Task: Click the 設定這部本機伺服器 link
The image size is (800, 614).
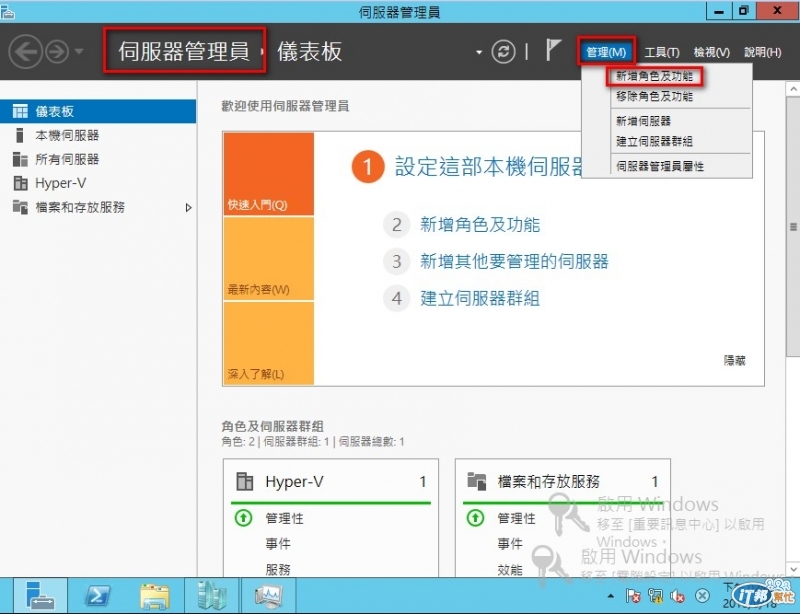Action: 489,167
